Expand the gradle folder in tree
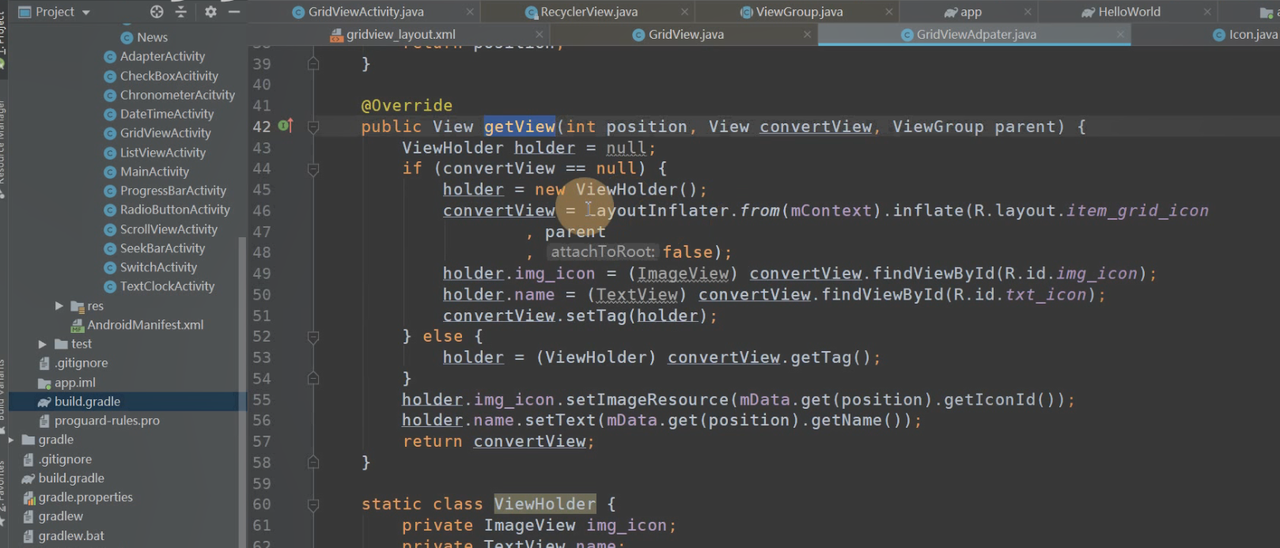The height and width of the screenshot is (548, 1280). pyautogui.click(x=11, y=440)
